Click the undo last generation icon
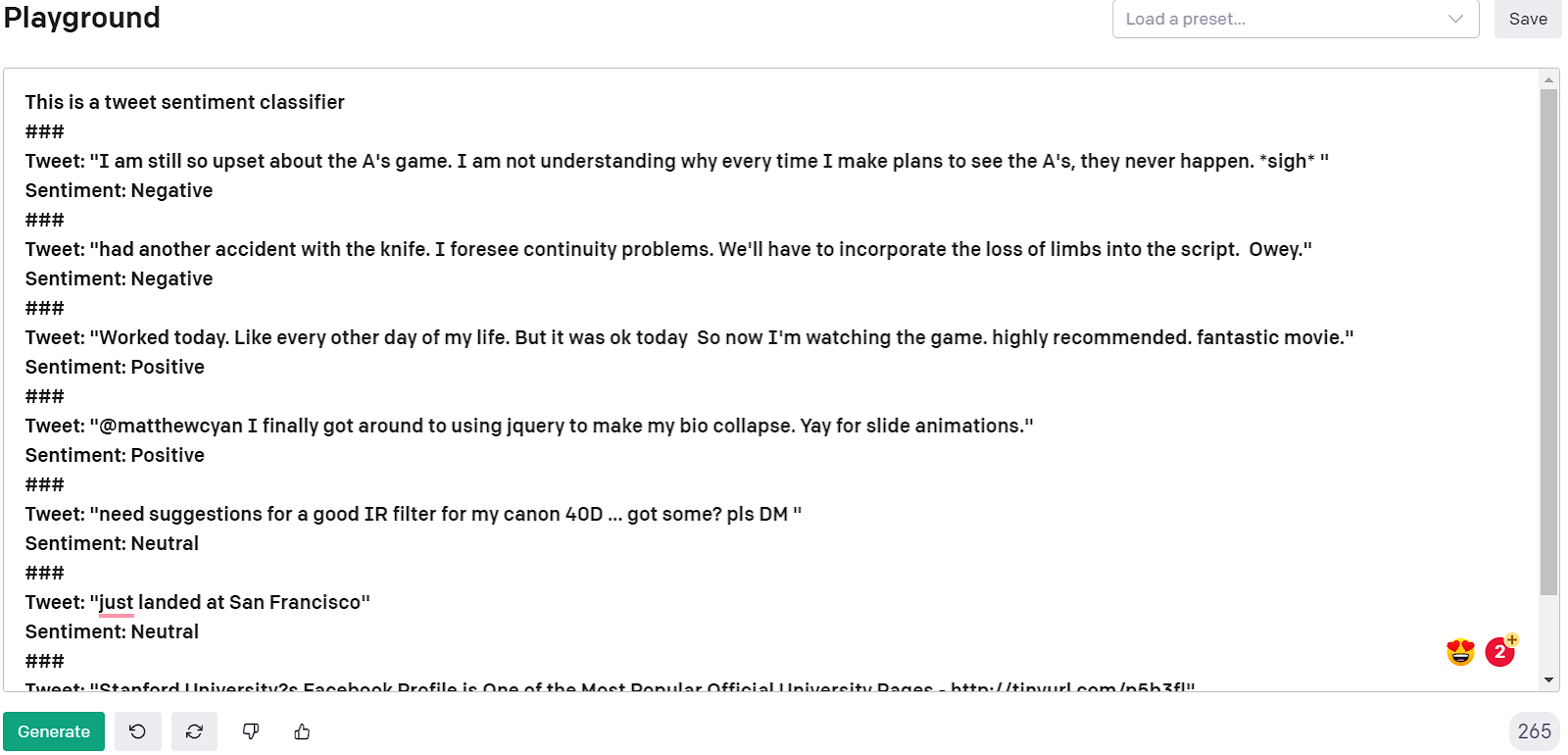The image size is (1568, 755). 137,731
